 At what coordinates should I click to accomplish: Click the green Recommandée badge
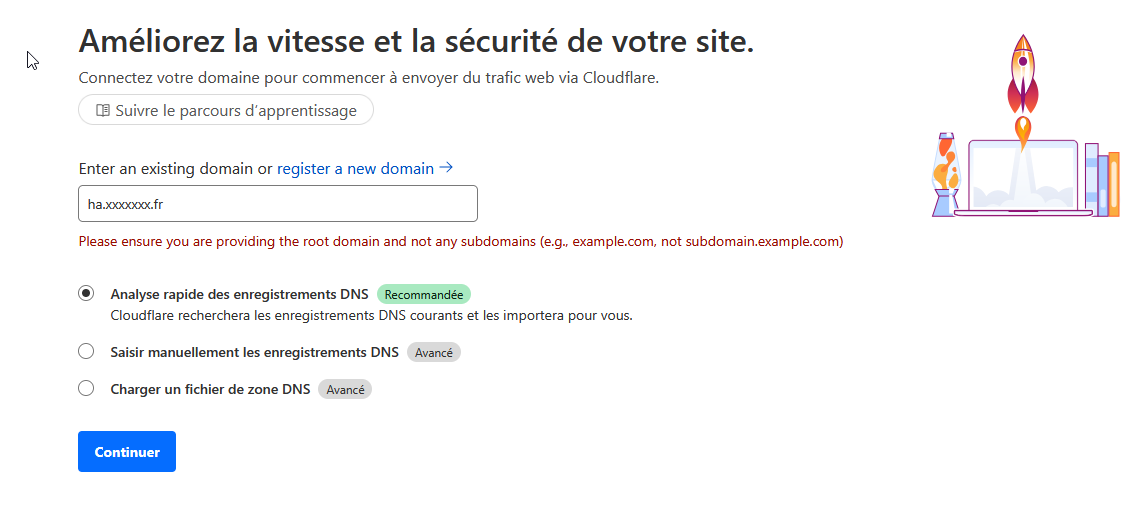(x=424, y=295)
